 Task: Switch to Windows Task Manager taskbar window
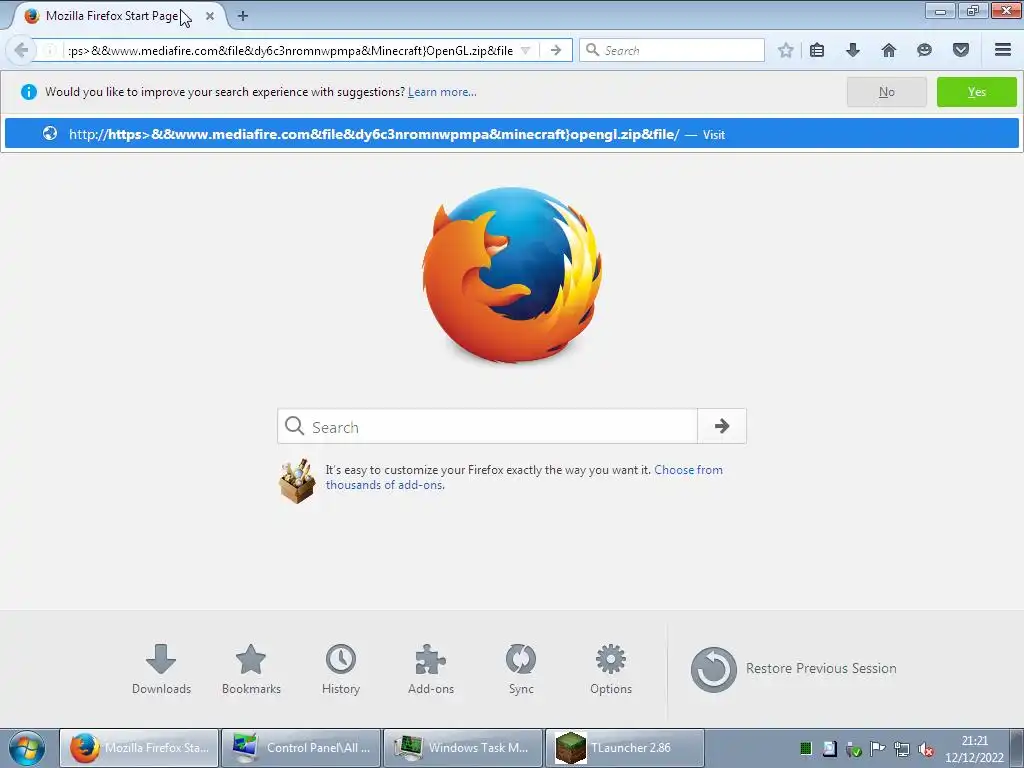click(x=463, y=748)
